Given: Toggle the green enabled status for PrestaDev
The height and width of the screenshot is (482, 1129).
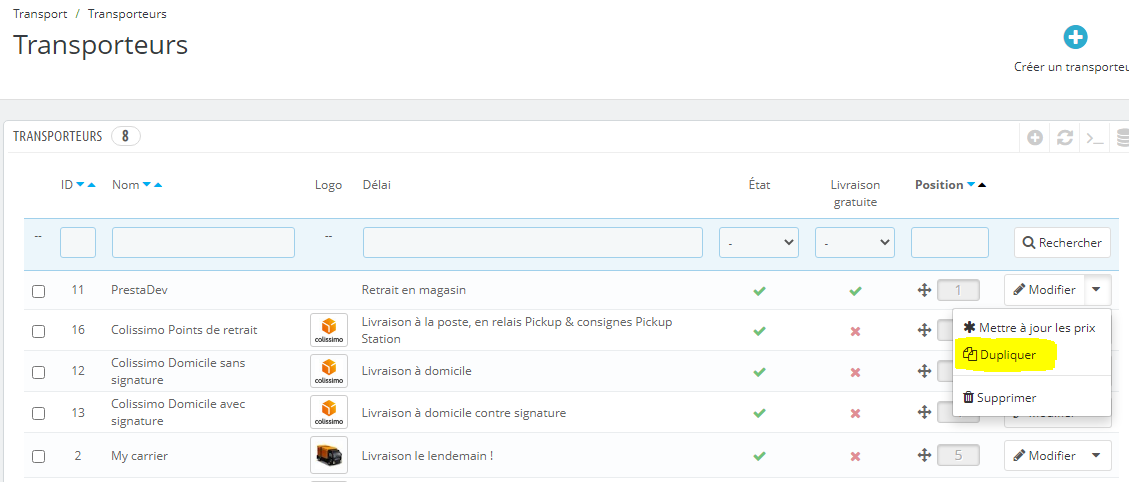Looking at the screenshot, I should pyautogui.click(x=759, y=290).
